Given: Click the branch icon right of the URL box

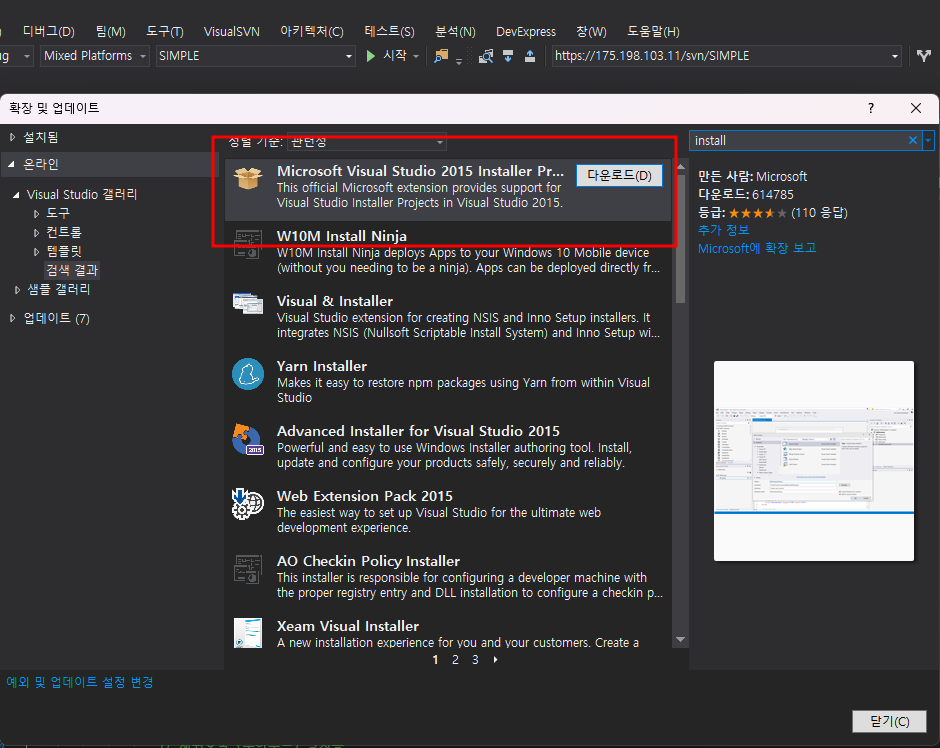Looking at the screenshot, I should click(924, 56).
